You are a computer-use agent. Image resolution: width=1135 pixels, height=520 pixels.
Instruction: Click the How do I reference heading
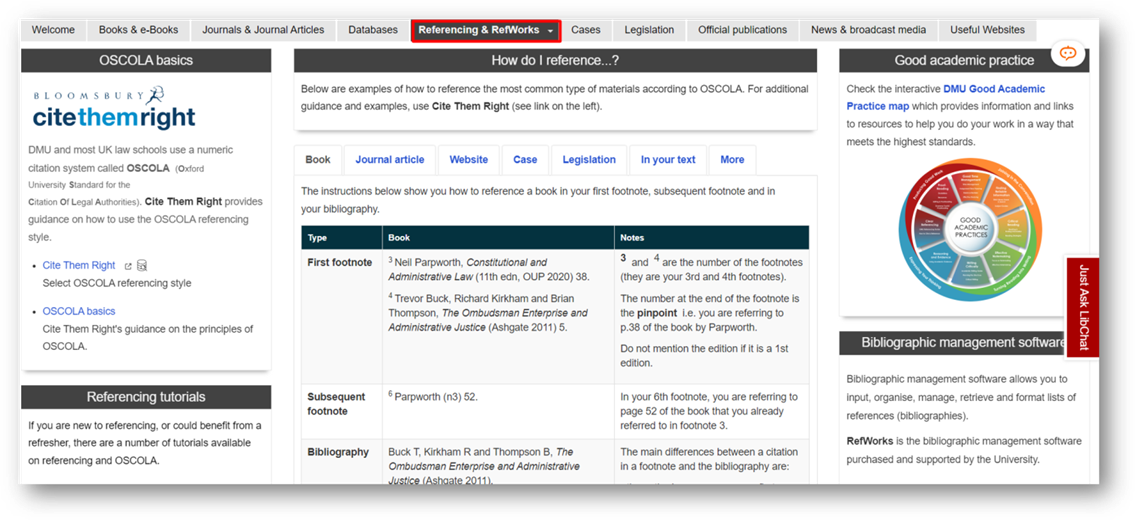coord(555,61)
